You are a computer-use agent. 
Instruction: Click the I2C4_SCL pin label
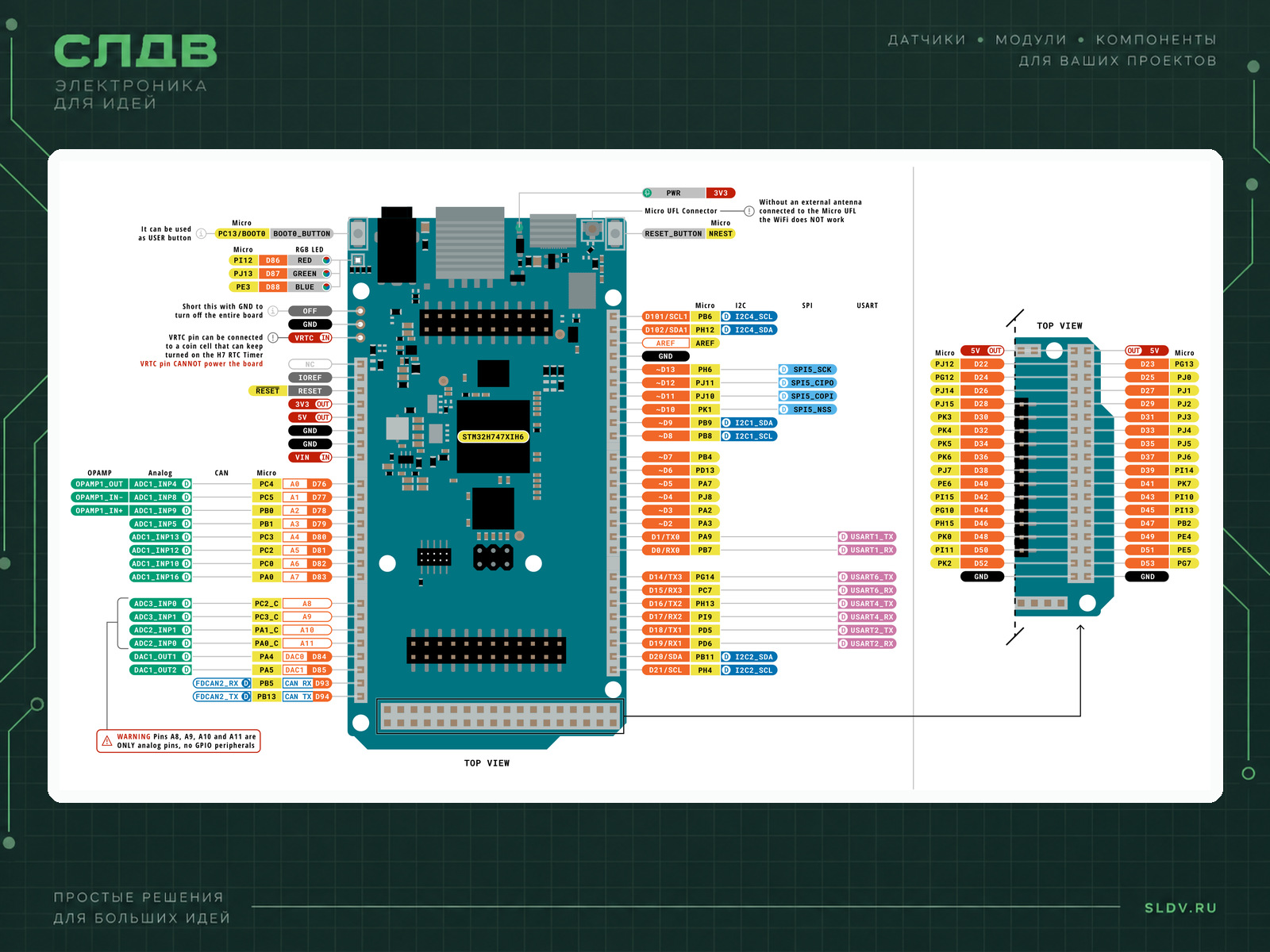(x=749, y=317)
